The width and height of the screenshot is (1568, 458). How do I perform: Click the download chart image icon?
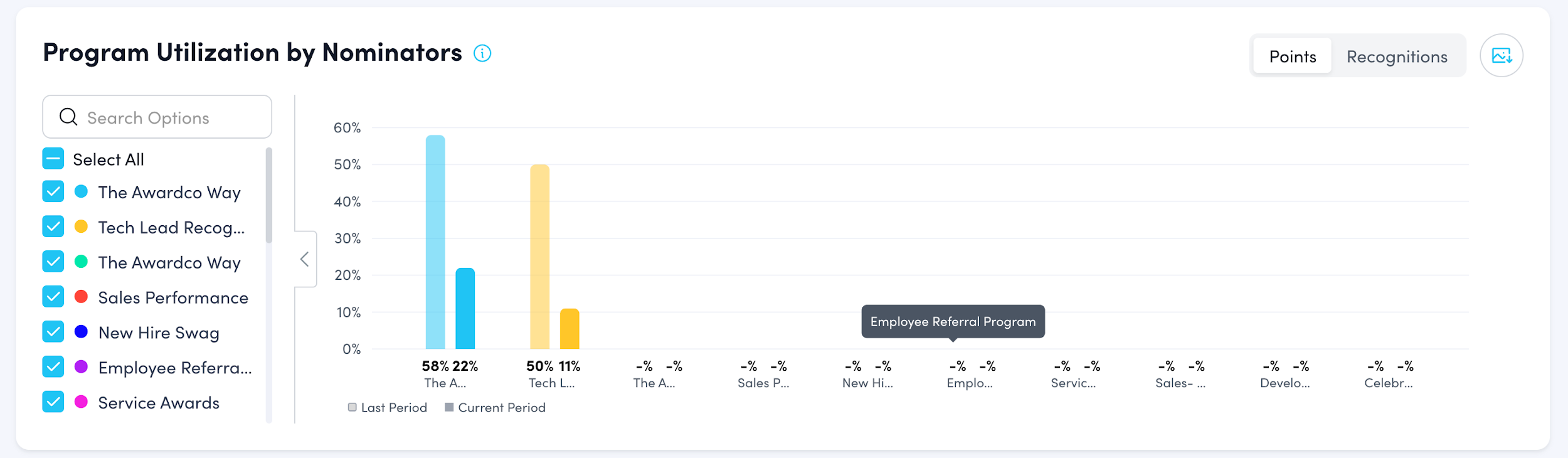pos(1501,56)
